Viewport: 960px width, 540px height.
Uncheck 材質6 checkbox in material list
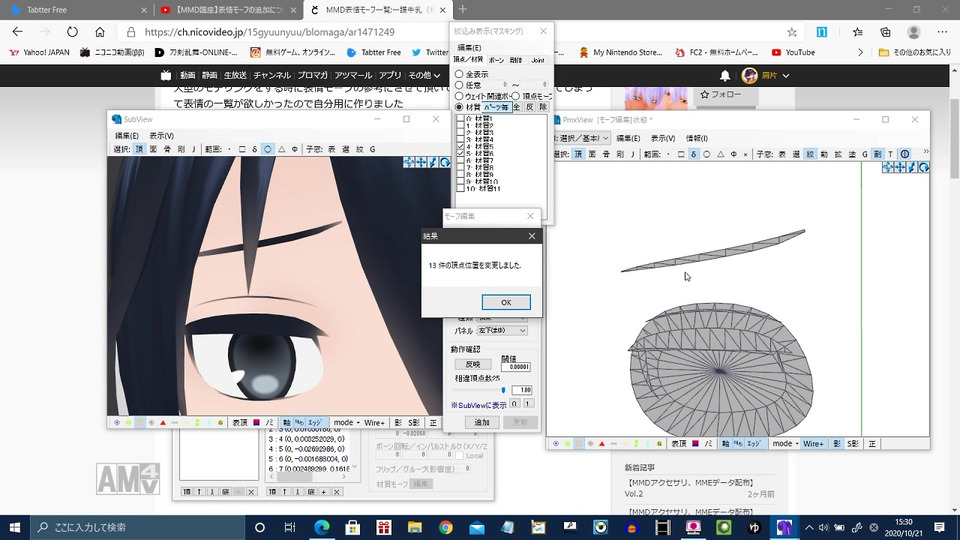point(460,154)
